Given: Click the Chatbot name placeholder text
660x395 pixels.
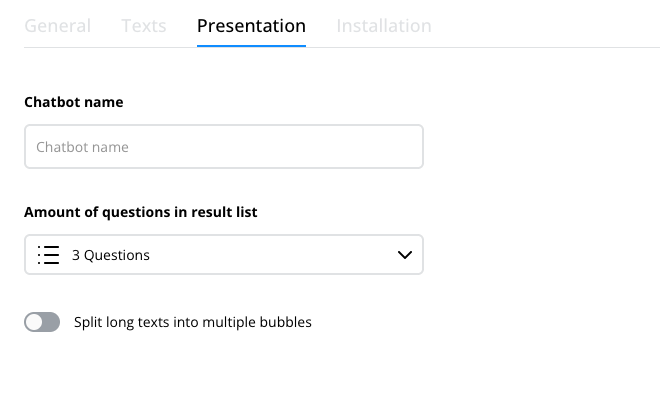Looking at the screenshot, I should click(82, 147).
